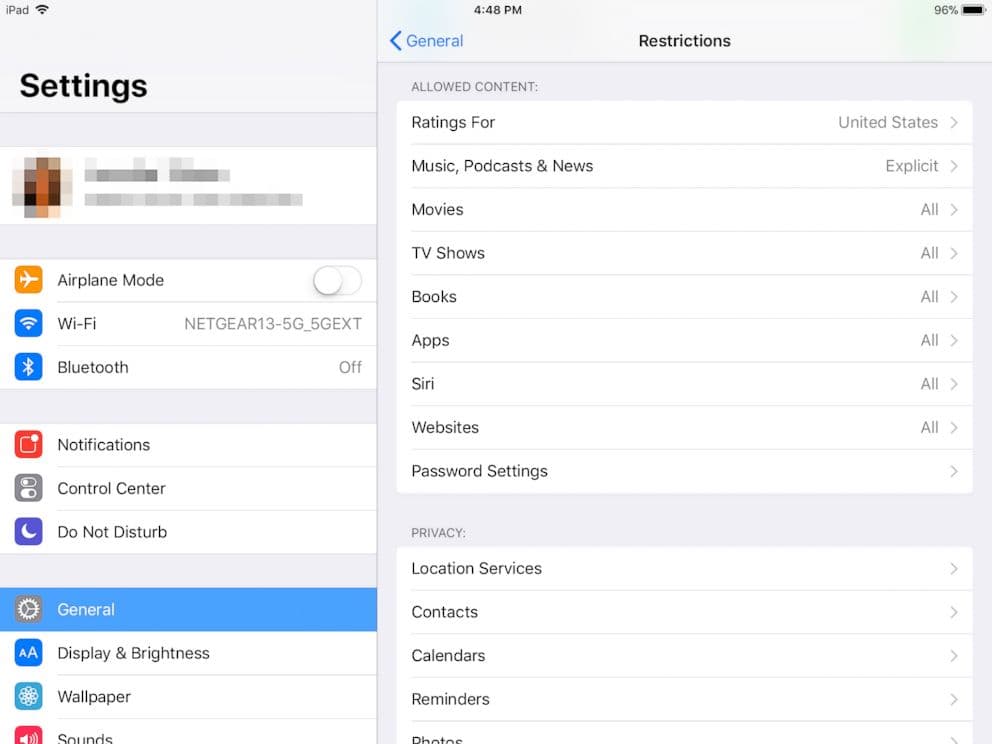The width and height of the screenshot is (992, 744).
Task: Tap the Display & Brightness icon
Action: (x=28, y=653)
